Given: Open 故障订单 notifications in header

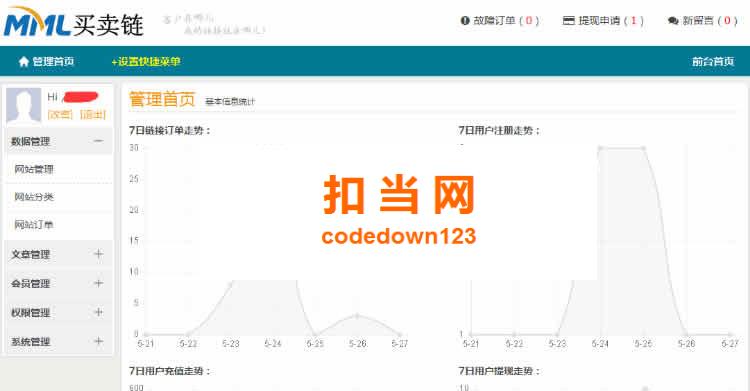Looking at the screenshot, I should coord(500,21).
